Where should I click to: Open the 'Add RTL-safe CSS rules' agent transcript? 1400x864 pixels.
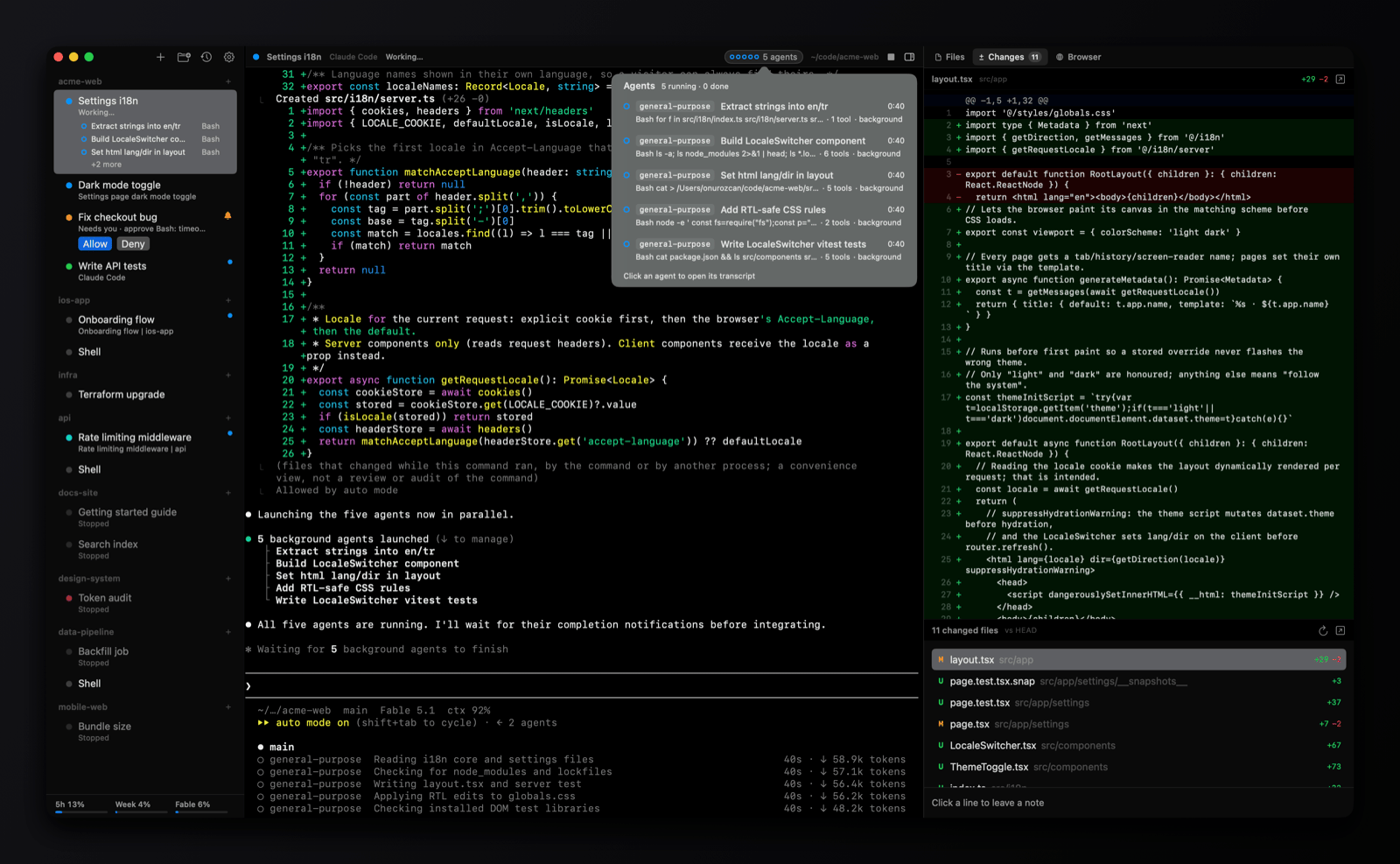[763, 215]
